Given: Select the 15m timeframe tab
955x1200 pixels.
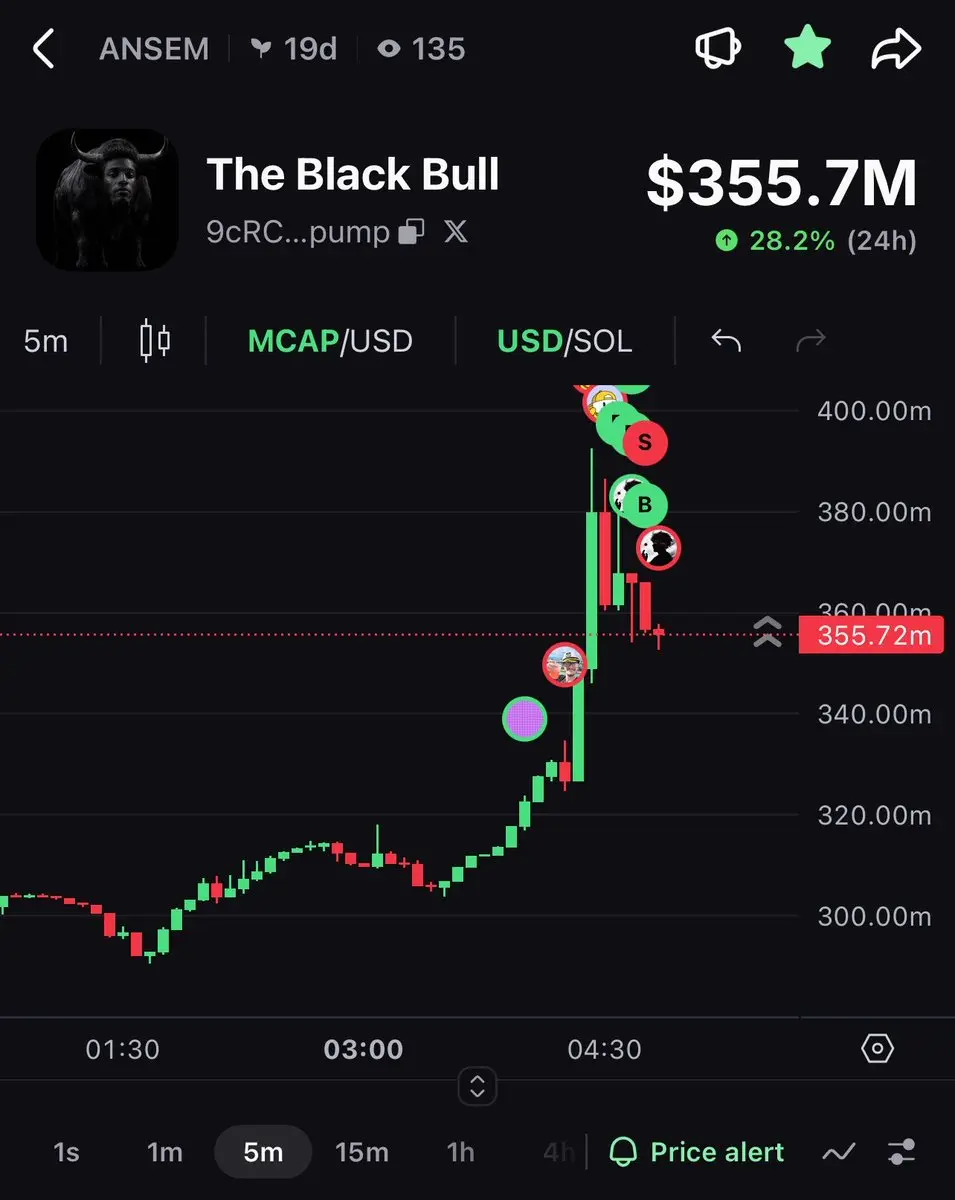Looking at the screenshot, I should coord(362,1152).
